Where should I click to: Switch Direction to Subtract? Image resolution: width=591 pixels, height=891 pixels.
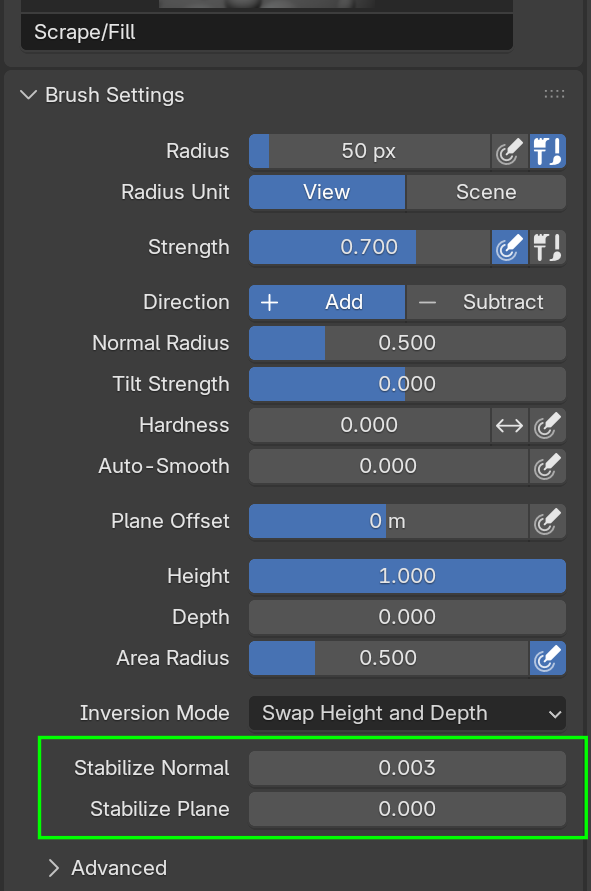486,302
